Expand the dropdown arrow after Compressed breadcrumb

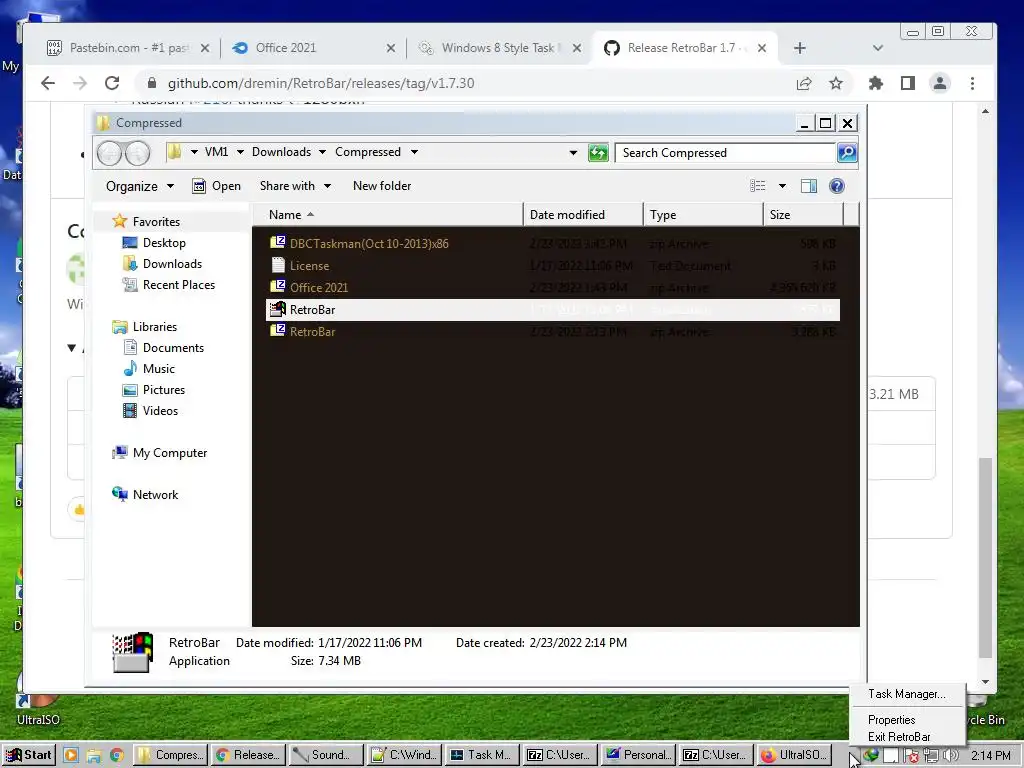[414, 152]
